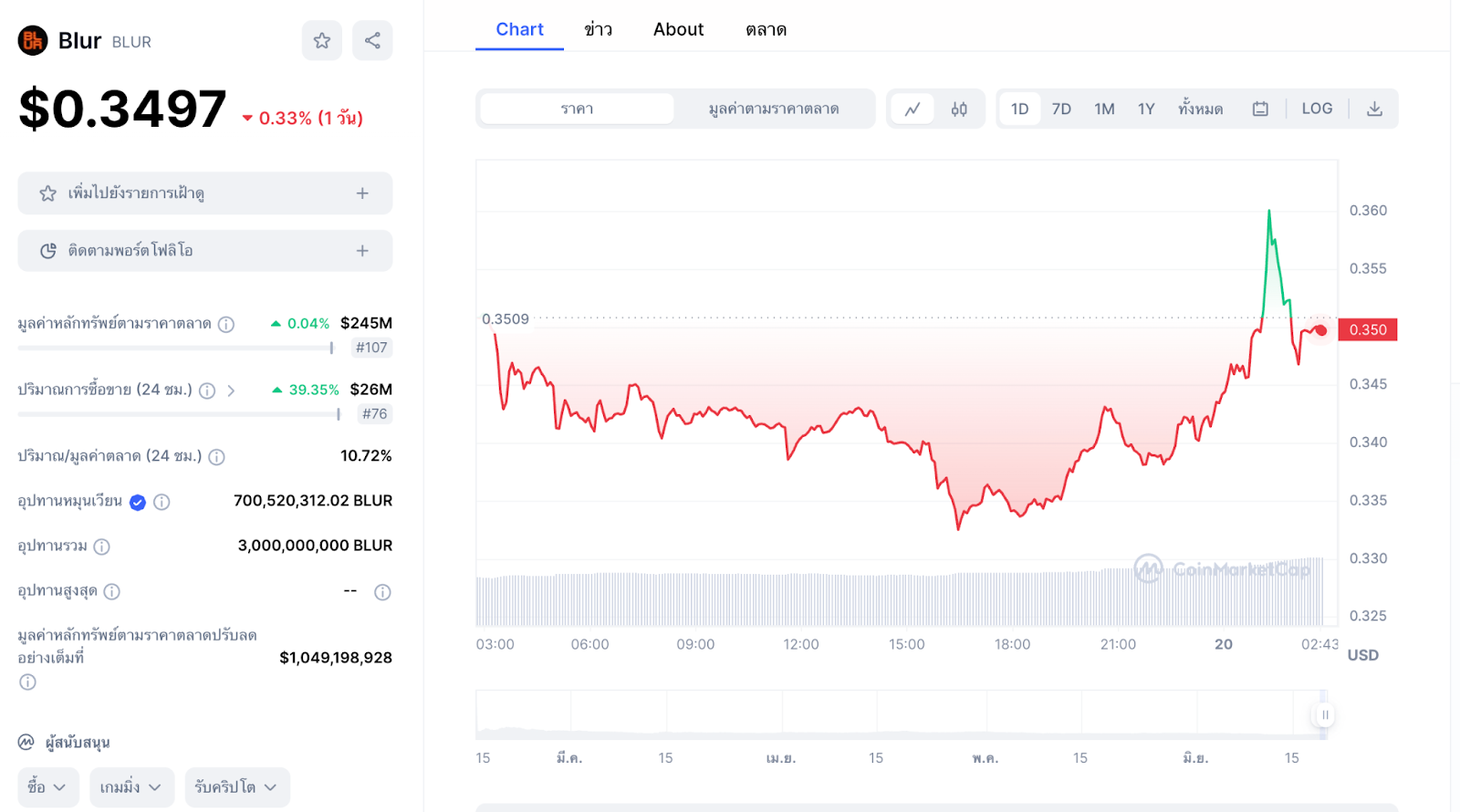Image resolution: width=1460 pixels, height=812 pixels.
Task: Click the star favorite icon beside Blur
Action: click(x=322, y=40)
